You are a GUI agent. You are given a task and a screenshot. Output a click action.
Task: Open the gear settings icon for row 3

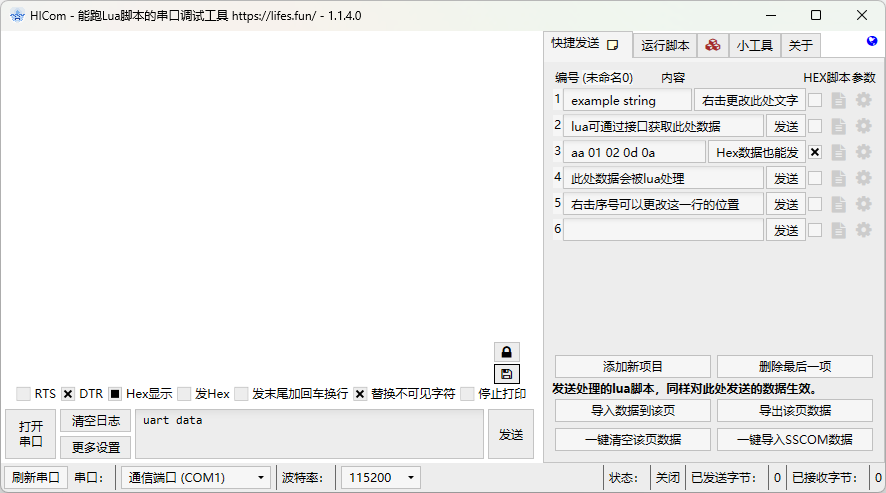(x=864, y=152)
